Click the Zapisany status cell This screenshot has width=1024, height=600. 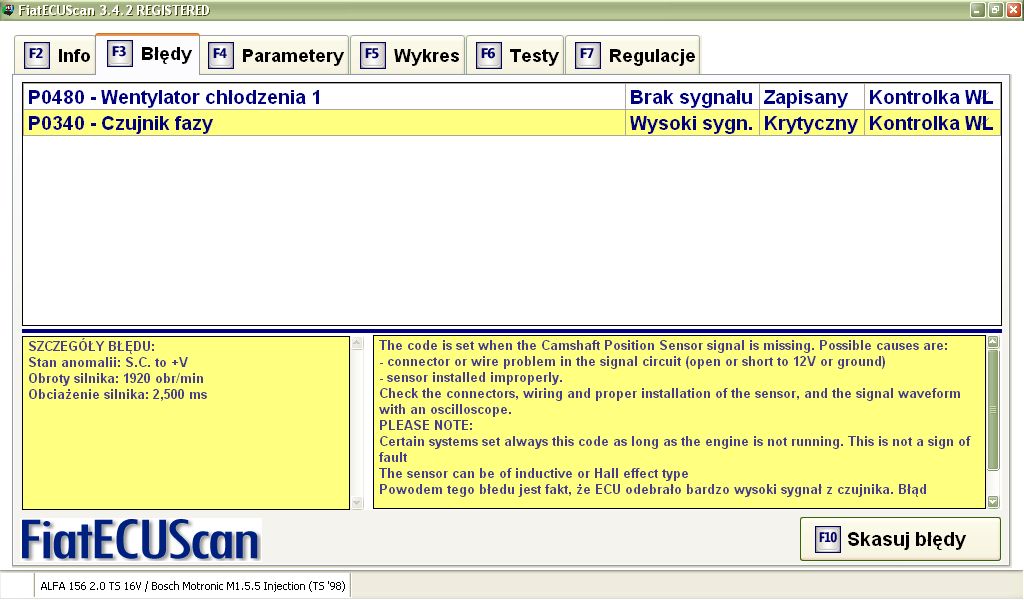pyautogui.click(x=811, y=97)
